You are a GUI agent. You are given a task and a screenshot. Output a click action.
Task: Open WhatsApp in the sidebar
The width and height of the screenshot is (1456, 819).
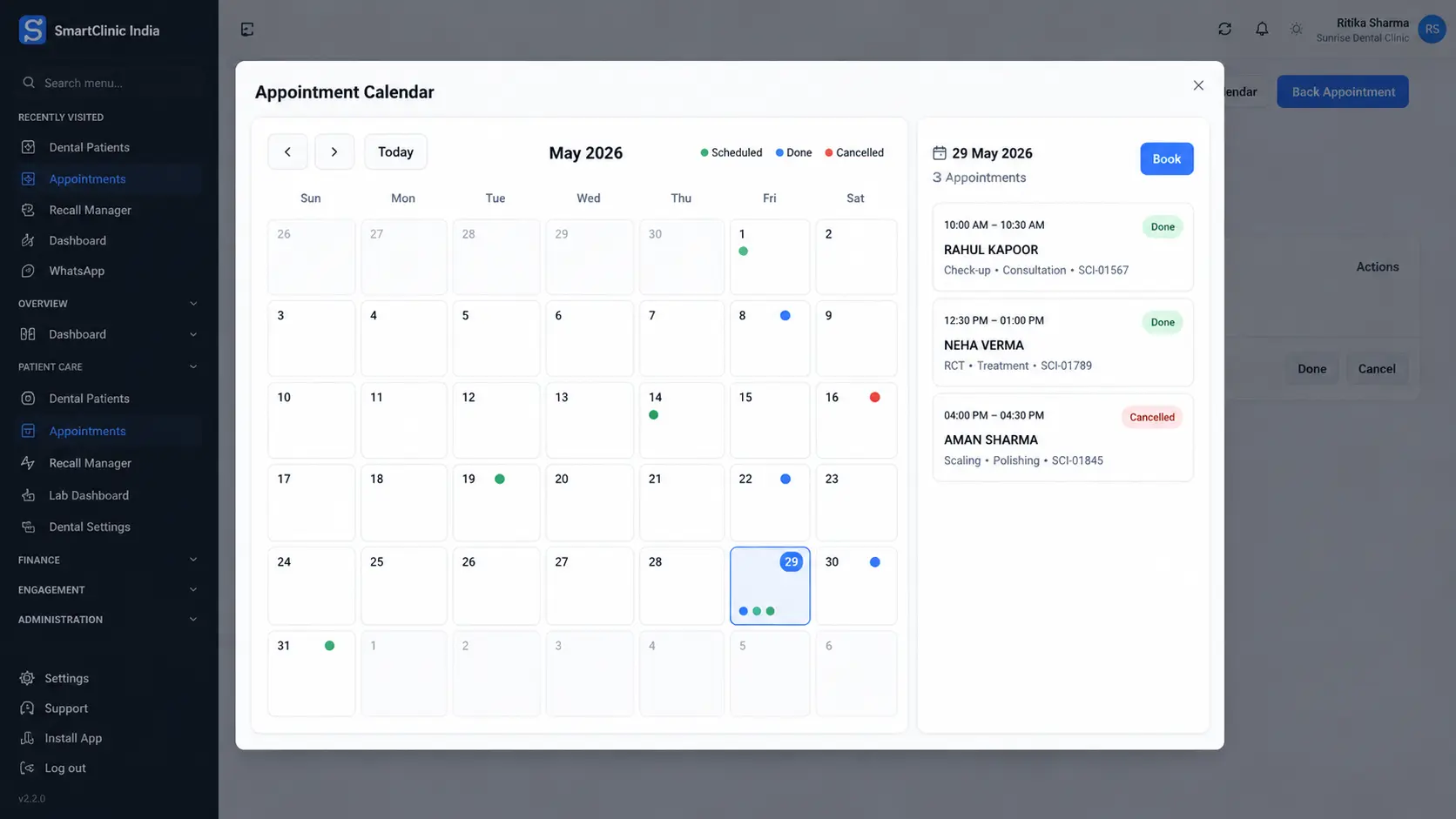[109, 271]
